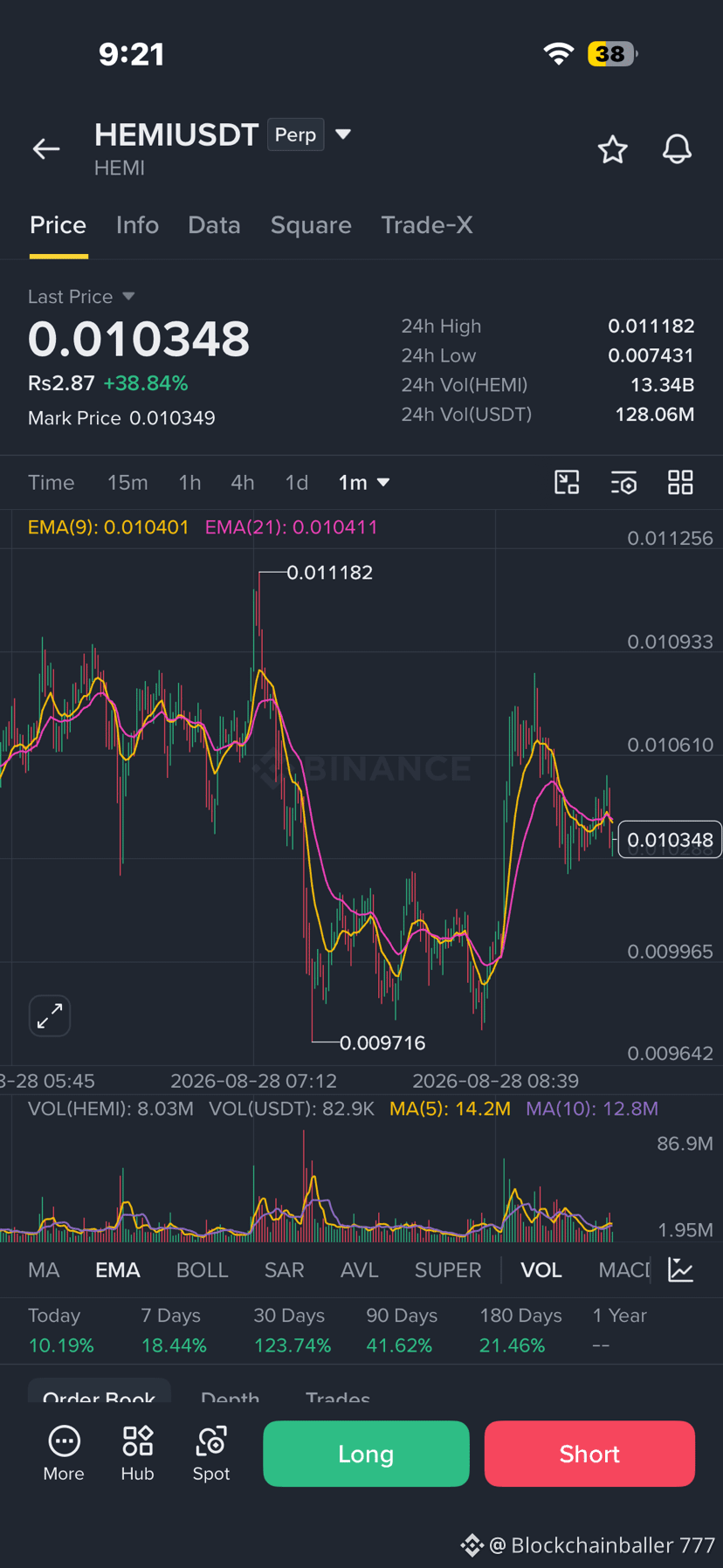Open price alert bell icon

(x=677, y=149)
